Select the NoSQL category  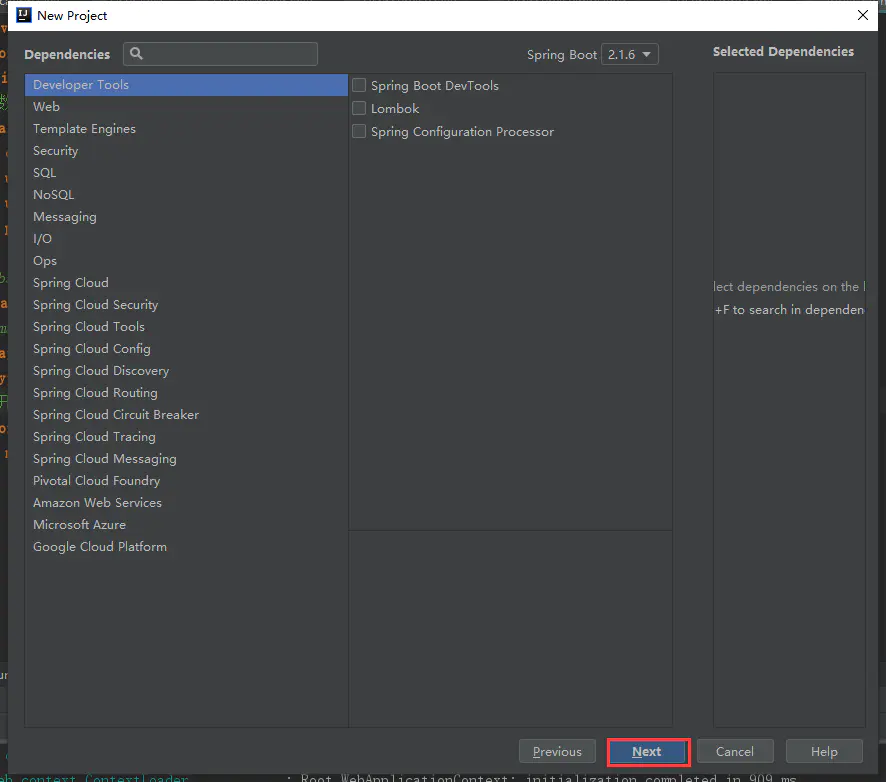pos(186,195)
